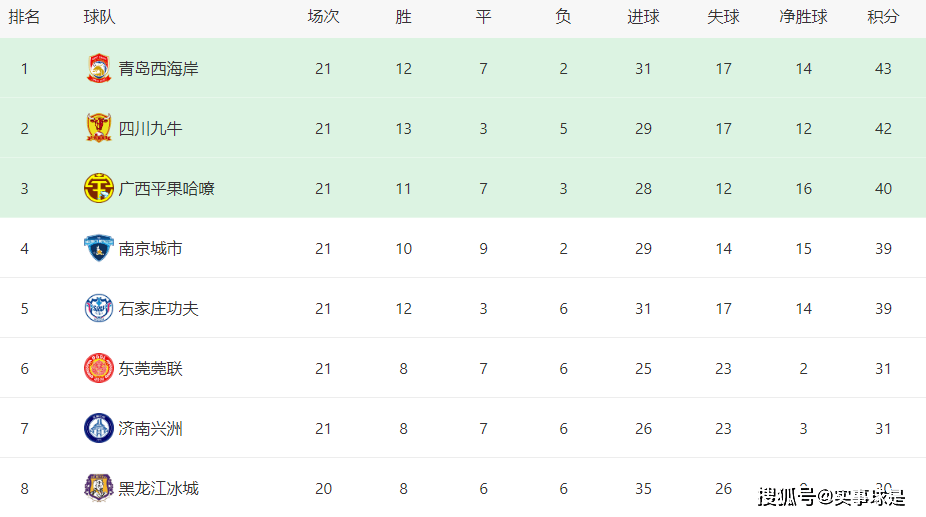Select the 南京城市 blue shield logo
This screenshot has height=517, width=926.
tap(99, 248)
